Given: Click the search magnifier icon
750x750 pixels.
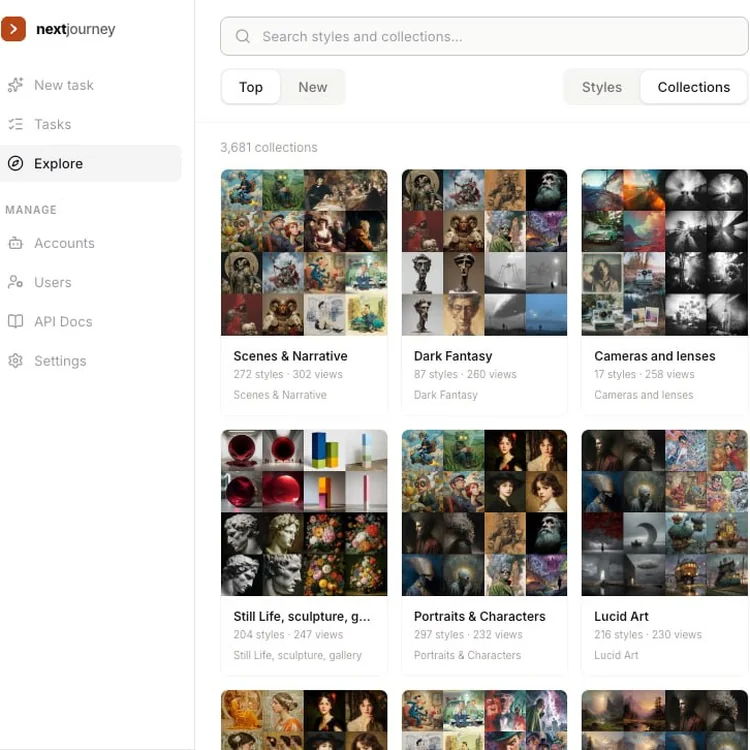Looking at the screenshot, I should pyautogui.click(x=243, y=36).
